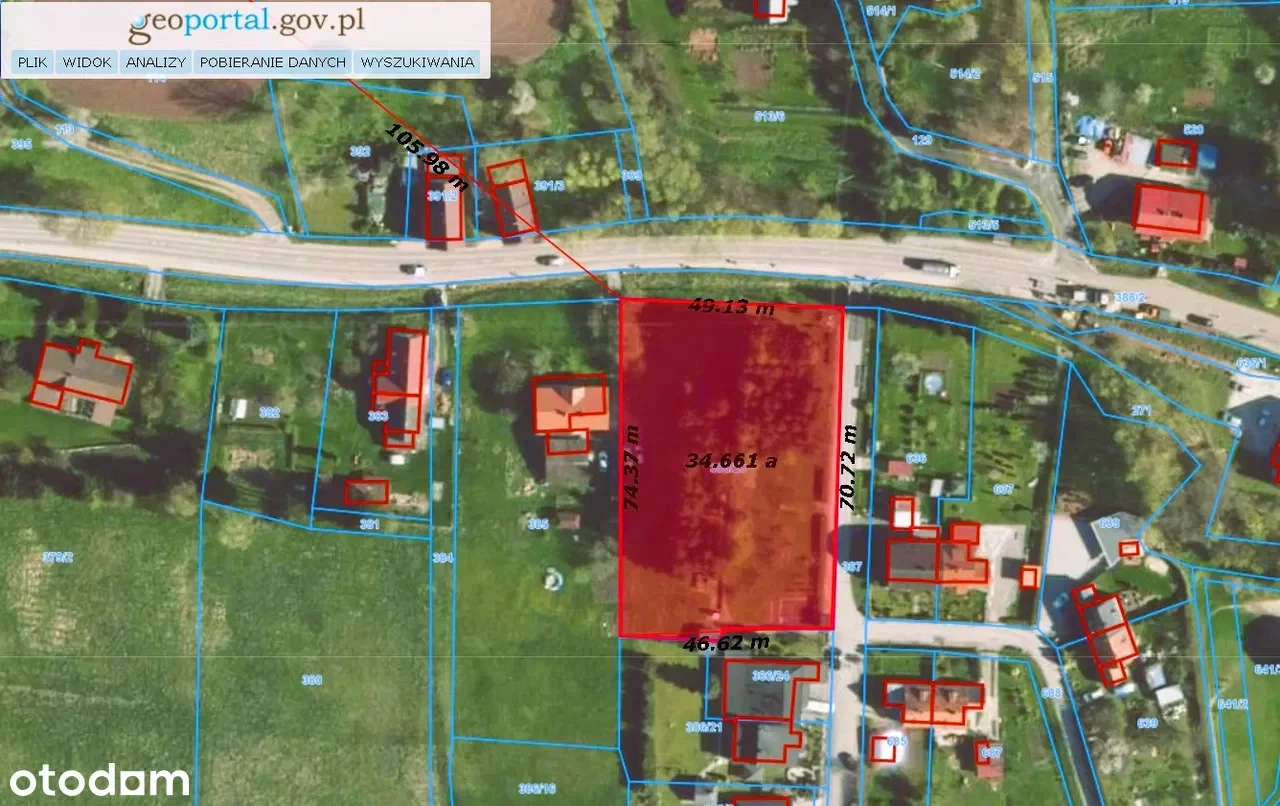The width and height of the screenshot is (1280, 806).
Task: Select parcel 514/2 on the map
Action: (x=936, y=74)
